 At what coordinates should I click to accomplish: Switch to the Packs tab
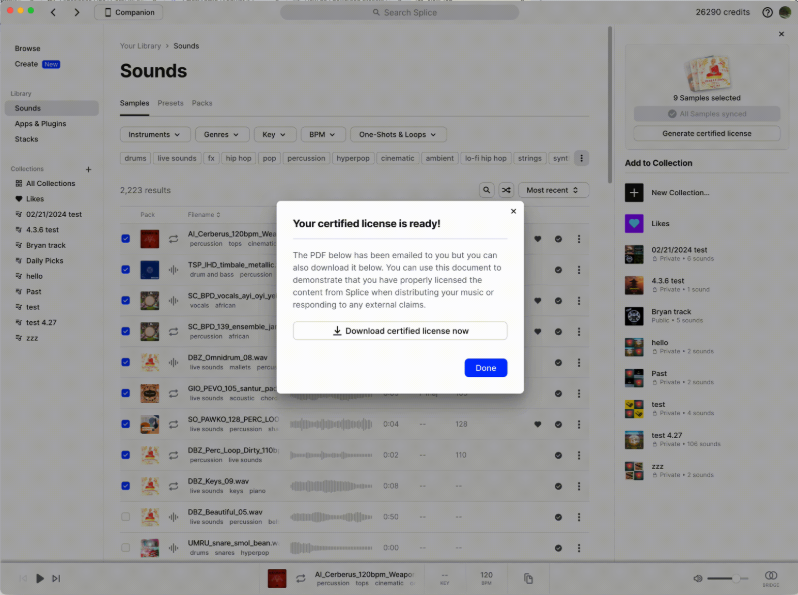[202, 103]
